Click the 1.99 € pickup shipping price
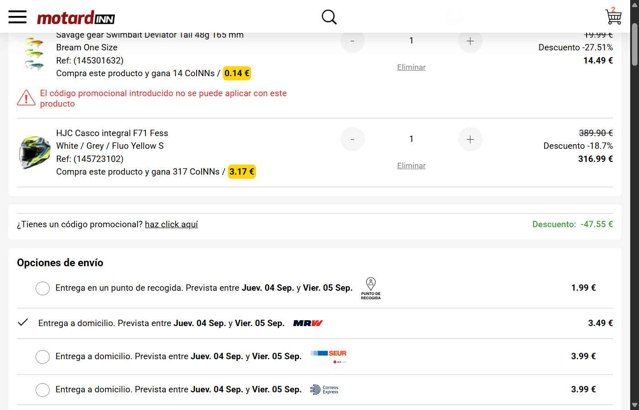The image size is (639, 410). click(x=584, y=288)
